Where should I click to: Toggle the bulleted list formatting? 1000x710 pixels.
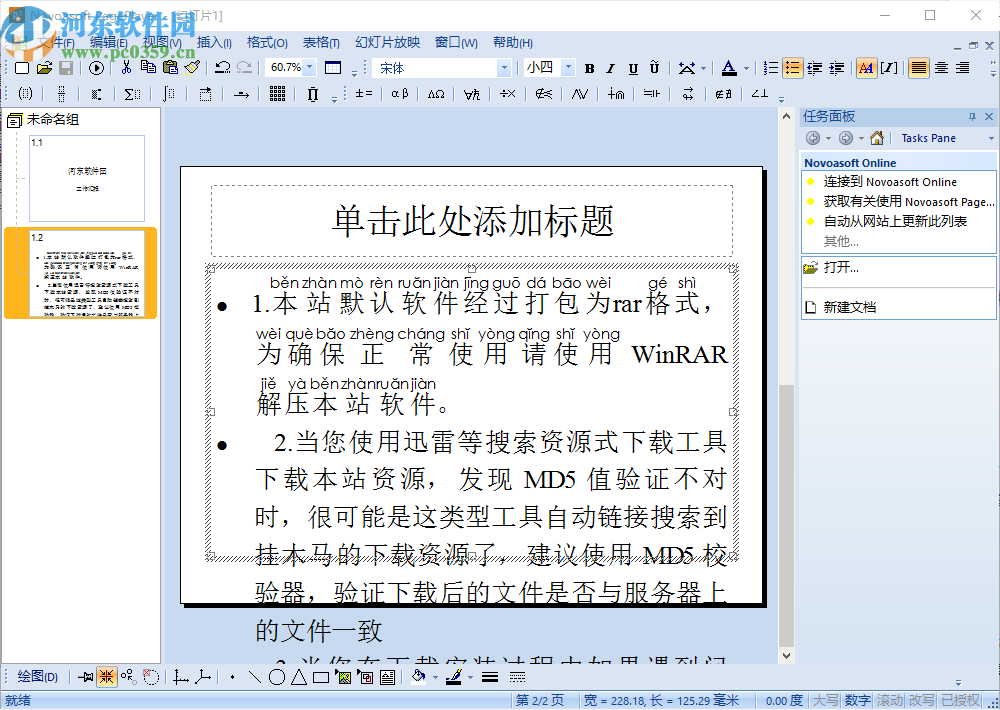tap(794, 67)
